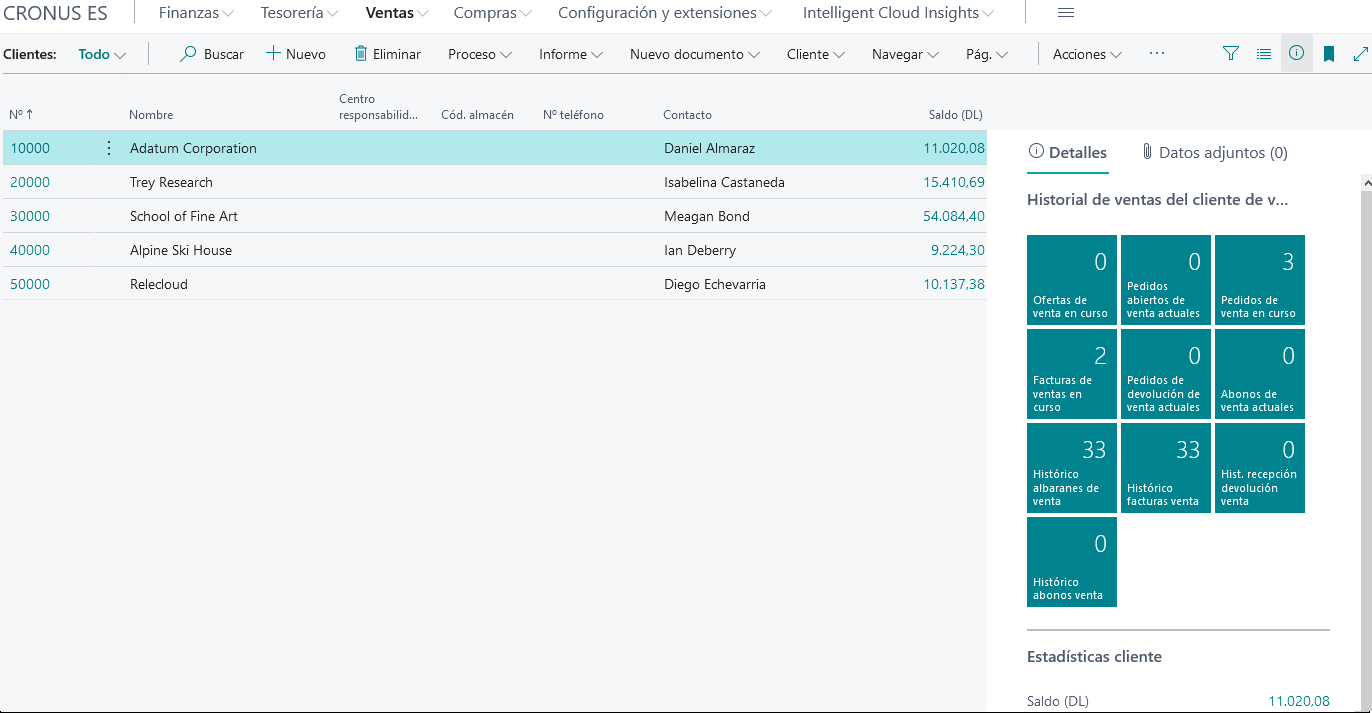The height and width of the screenshot is (713, 1372).
Task: Open the Todo view filter dropdown
Action: pos(102,54)
